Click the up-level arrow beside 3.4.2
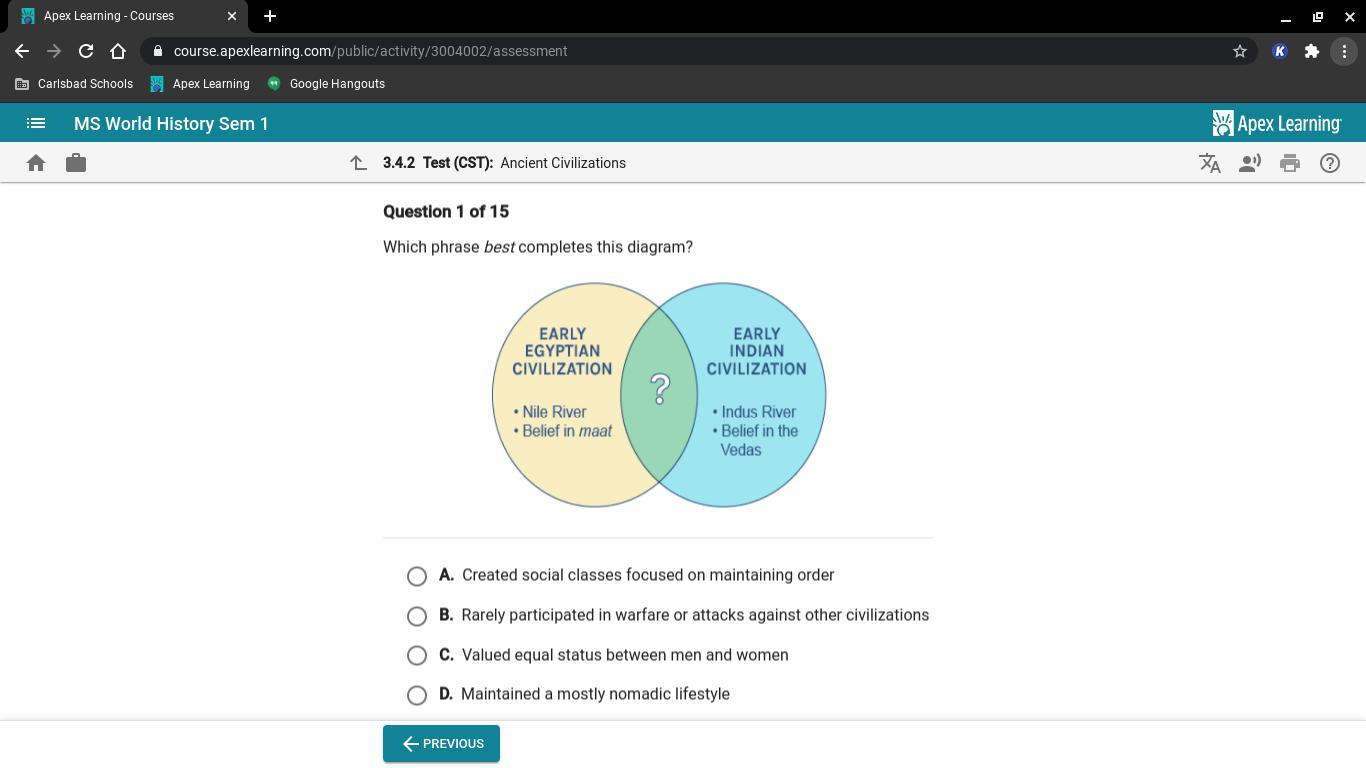 pyautogui.click(x=358, y=163)
